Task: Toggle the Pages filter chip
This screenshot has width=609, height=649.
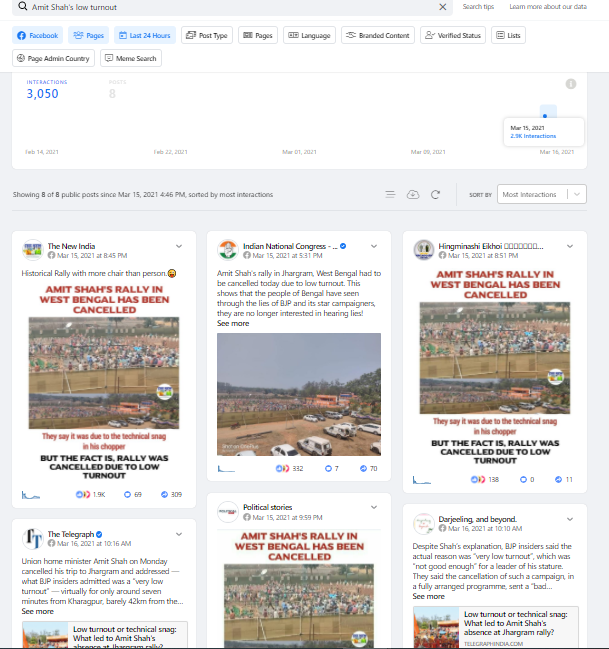Action: click(x=90, y=35)
